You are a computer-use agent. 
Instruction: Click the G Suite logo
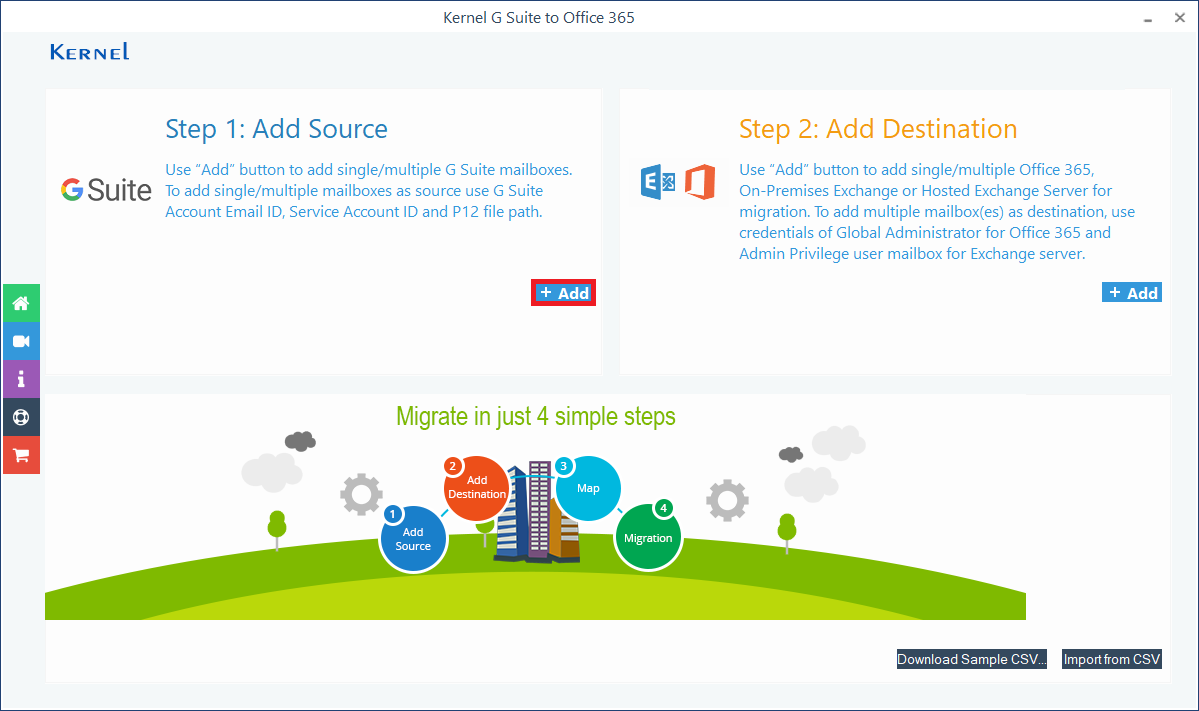[x=106, y=190]
